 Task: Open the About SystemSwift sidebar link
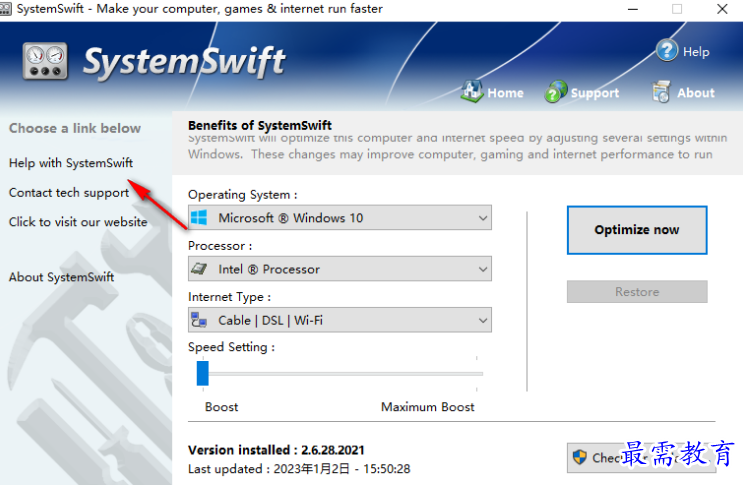point(62,277)
